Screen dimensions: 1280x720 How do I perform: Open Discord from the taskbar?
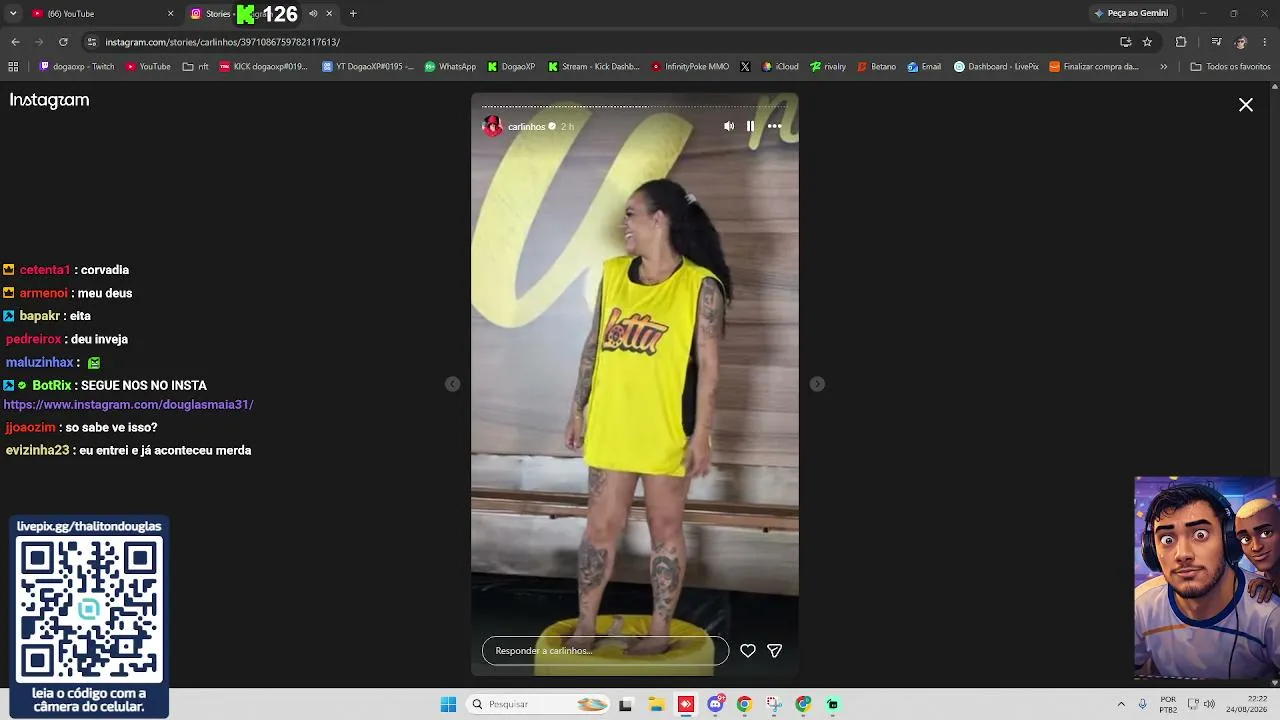click(x=715, y=704)
